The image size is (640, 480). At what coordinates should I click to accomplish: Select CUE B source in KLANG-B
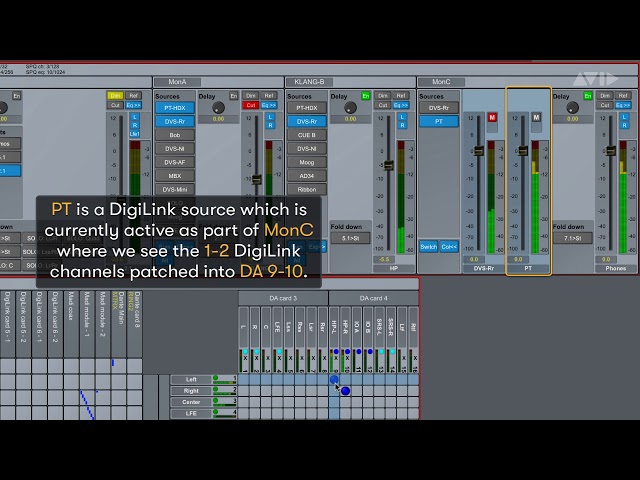[307, 135]
